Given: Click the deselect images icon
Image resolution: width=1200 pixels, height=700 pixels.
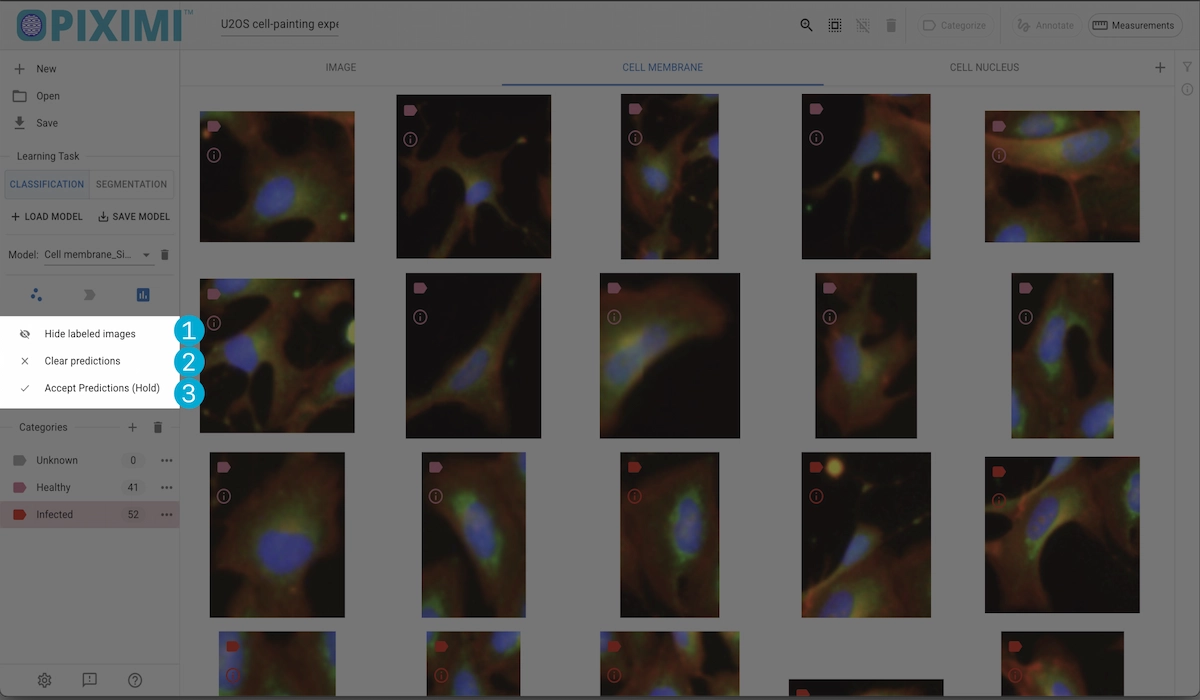Looking at the screenshot, I should click(x=863, y=25).
